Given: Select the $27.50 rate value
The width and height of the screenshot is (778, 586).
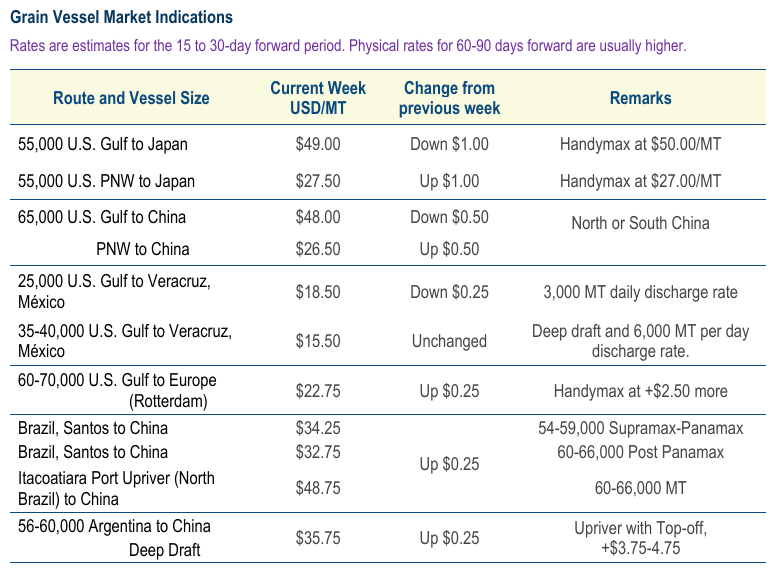Looking at the screenshot, I should 318,181.
